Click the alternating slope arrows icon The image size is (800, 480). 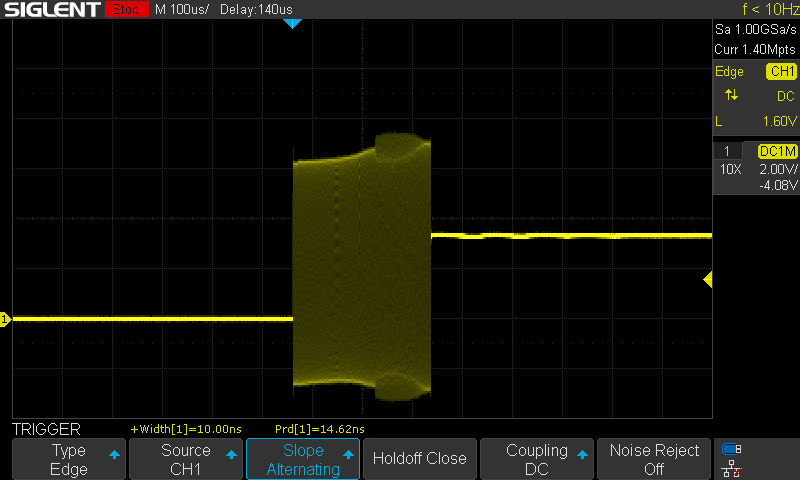[731, 95]
